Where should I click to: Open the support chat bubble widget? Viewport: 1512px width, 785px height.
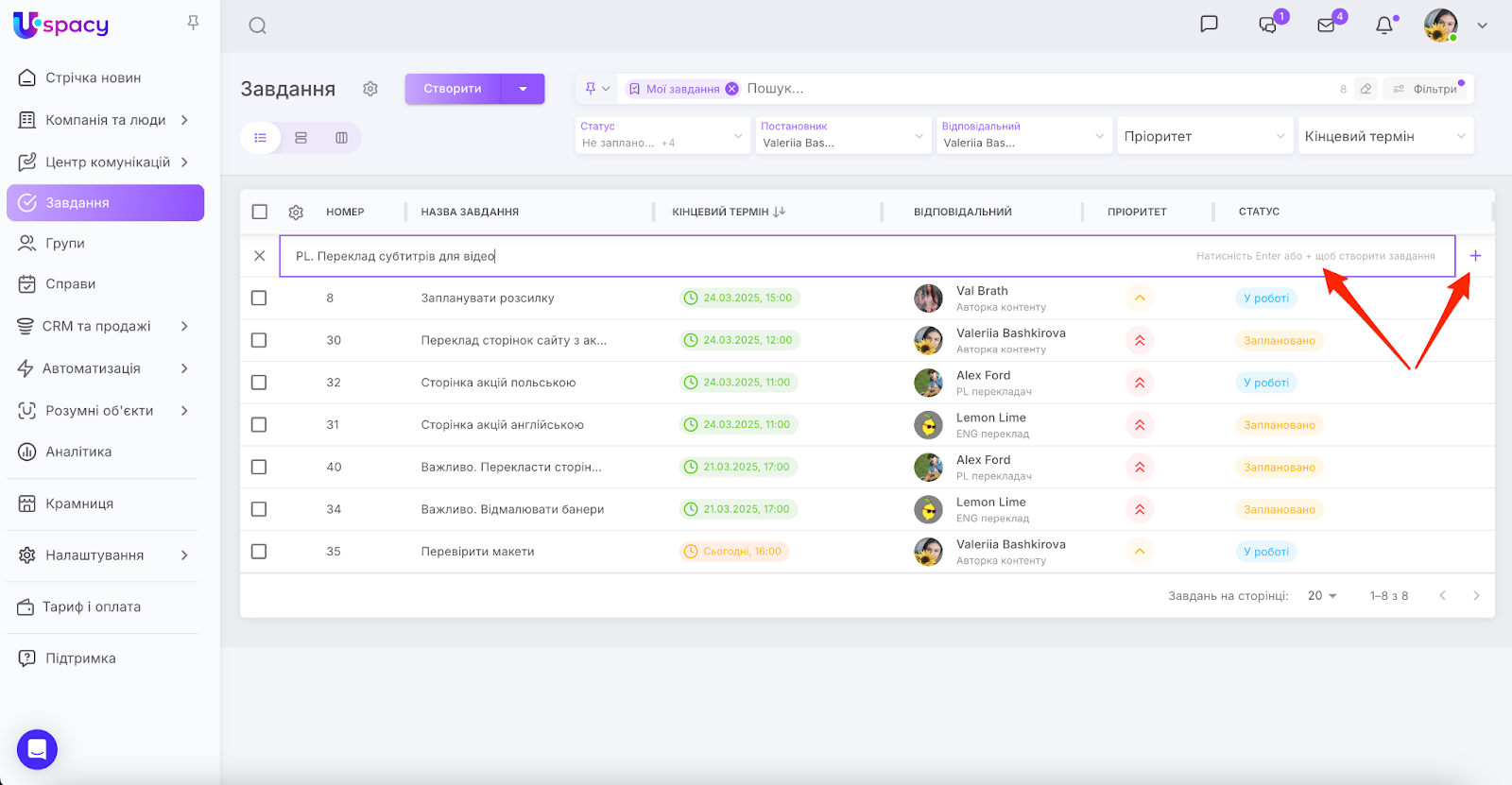click(37, 750)
